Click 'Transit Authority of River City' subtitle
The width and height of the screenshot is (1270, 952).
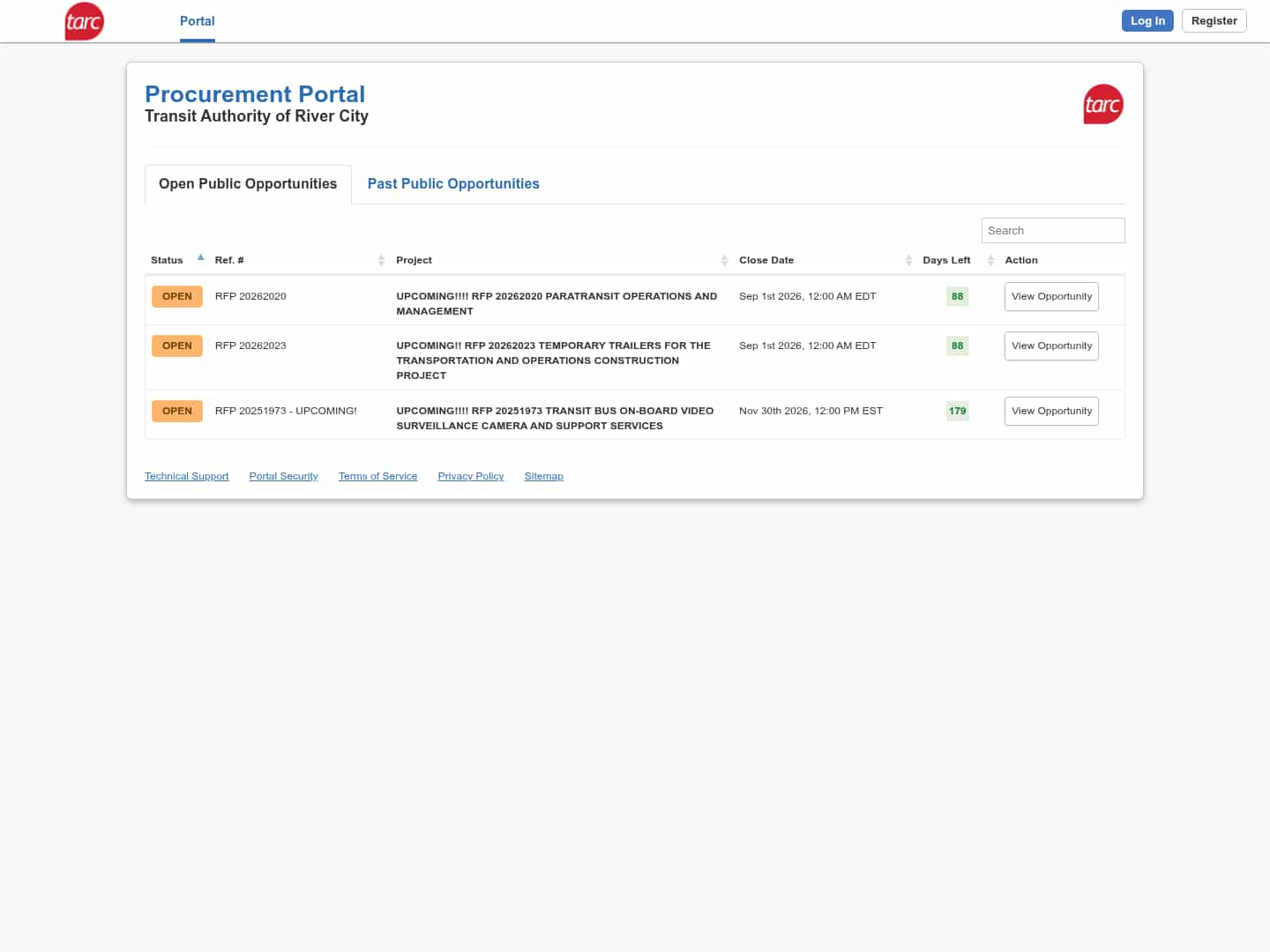[257, 116]
